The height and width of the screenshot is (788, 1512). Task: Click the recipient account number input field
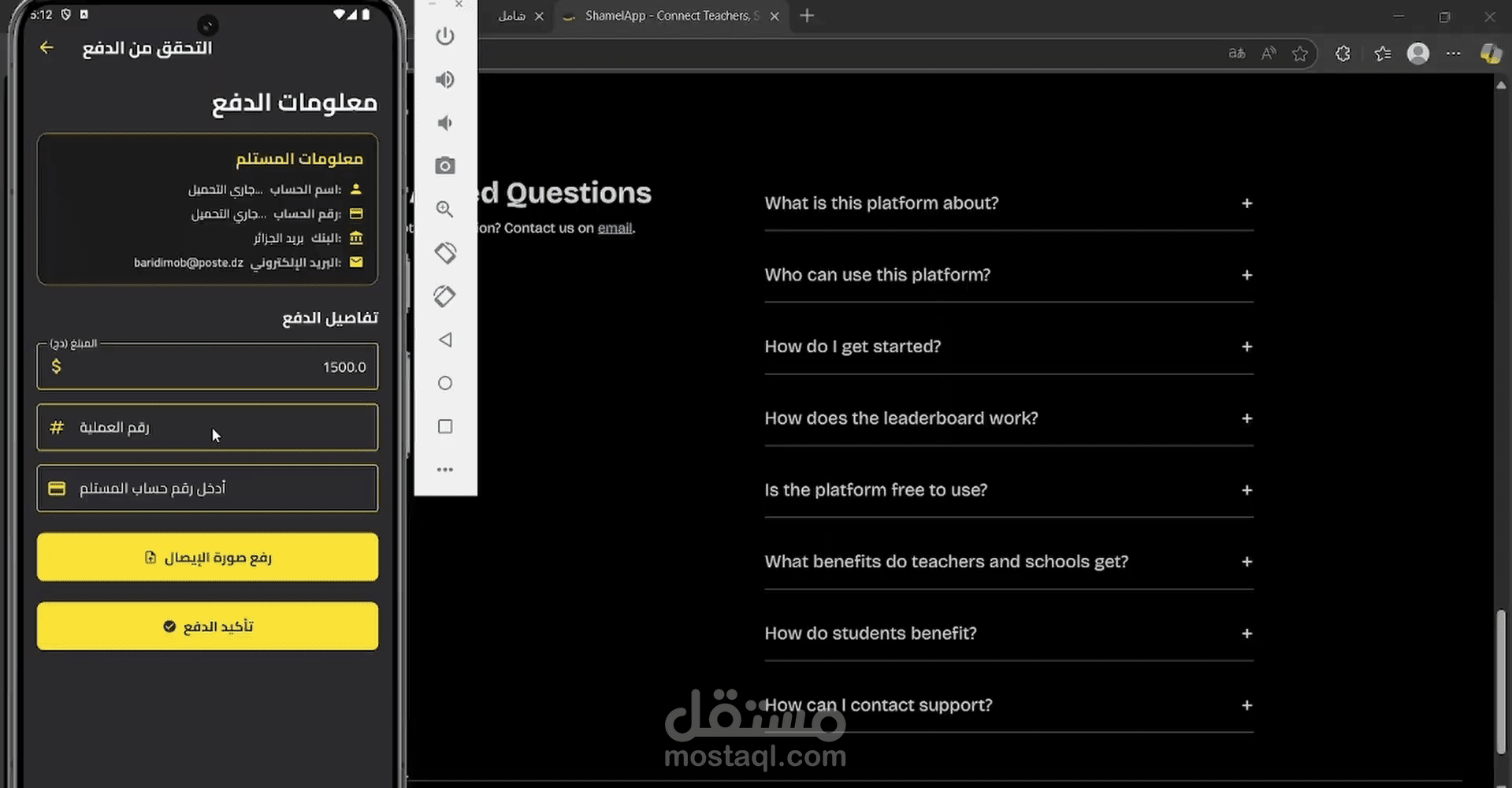pos(207,489)
